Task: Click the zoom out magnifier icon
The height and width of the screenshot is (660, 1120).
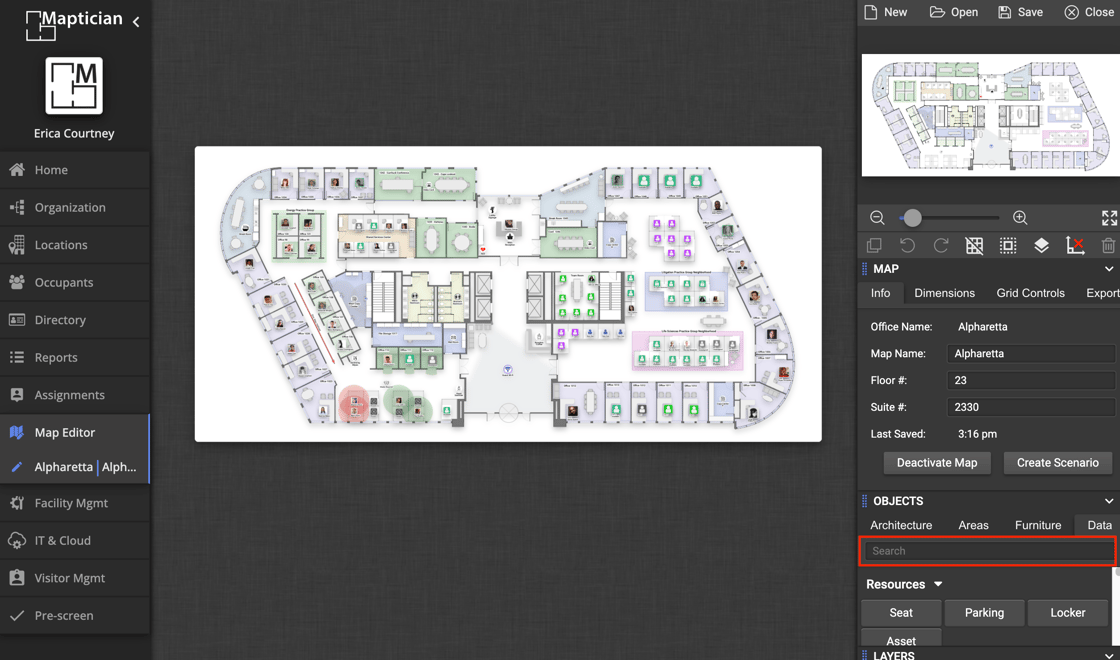Action: click(x=877, y=218)
